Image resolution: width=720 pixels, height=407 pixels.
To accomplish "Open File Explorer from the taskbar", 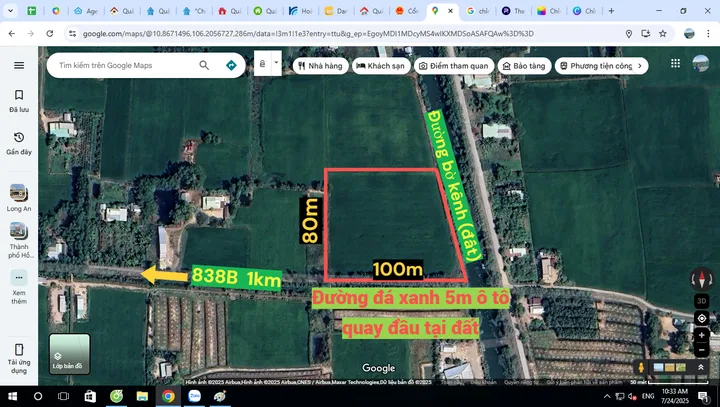I will click(142, 396).
